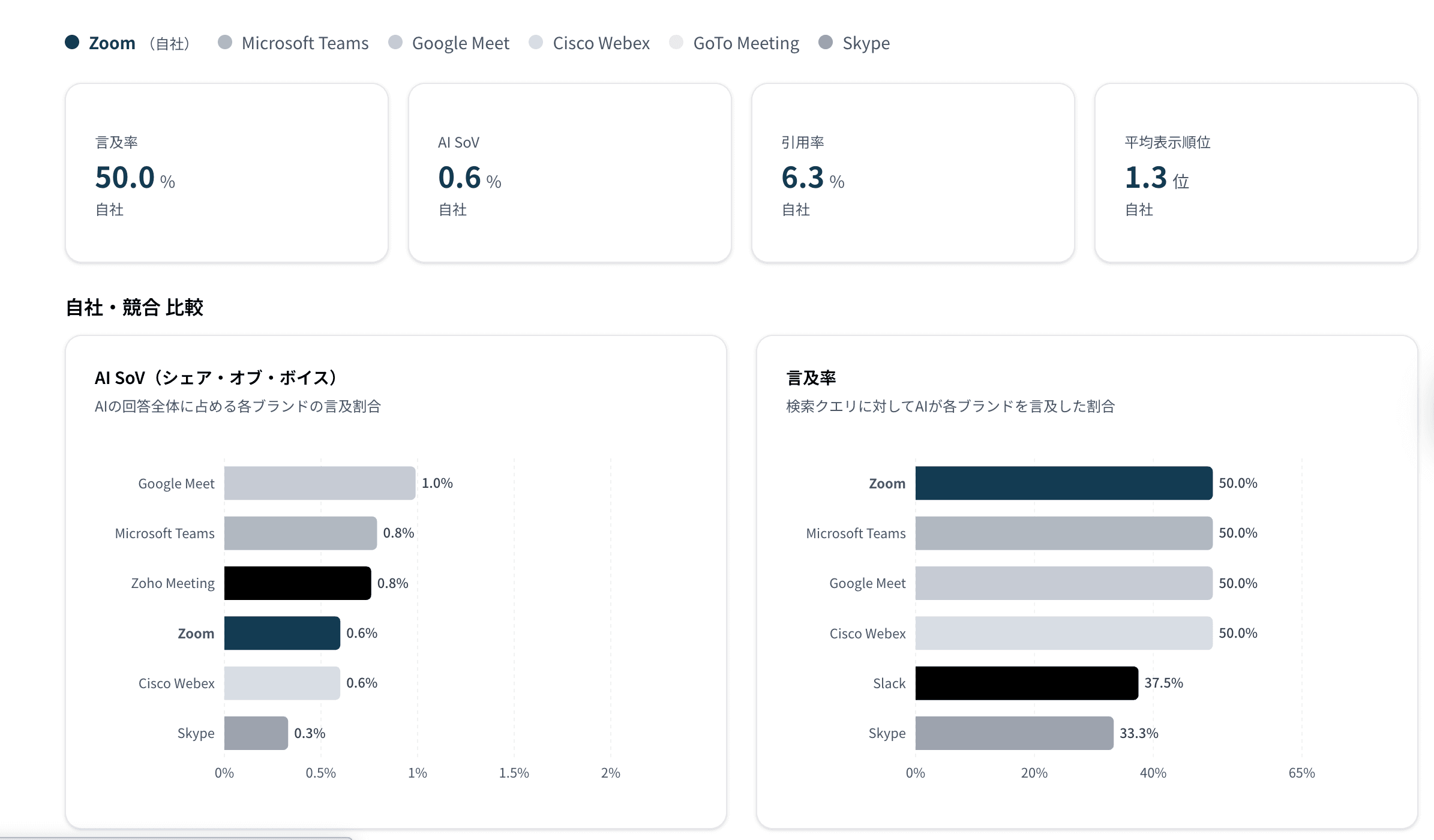Click the AI SoV（シェア・オブ・ボイス）chart title
The height and width of the screenshot is (840, 1434).
[215, 377]
